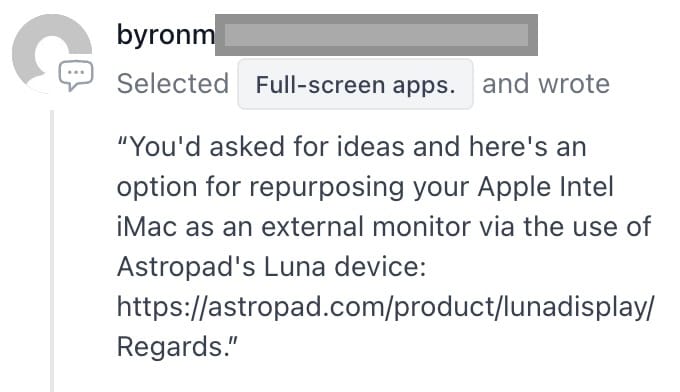This screenshot has width=680, height=392.
Task: Click the "Selected" label text
Action: click(x=173, y=83)
